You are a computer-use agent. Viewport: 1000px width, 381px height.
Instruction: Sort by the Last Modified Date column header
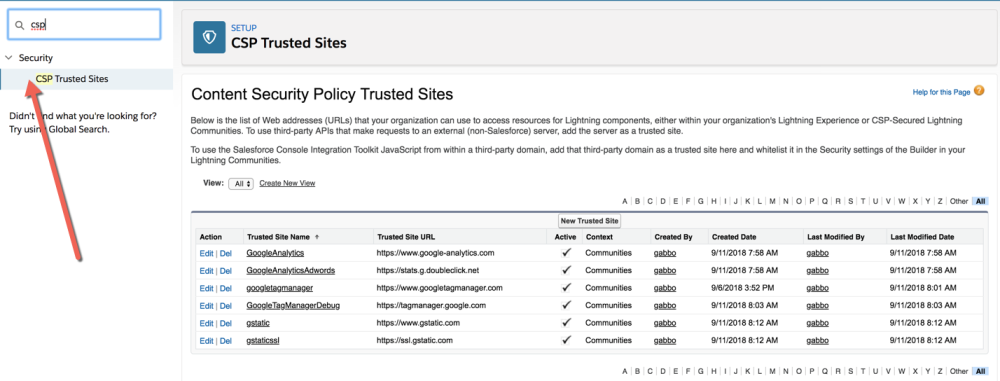(922, 237)
